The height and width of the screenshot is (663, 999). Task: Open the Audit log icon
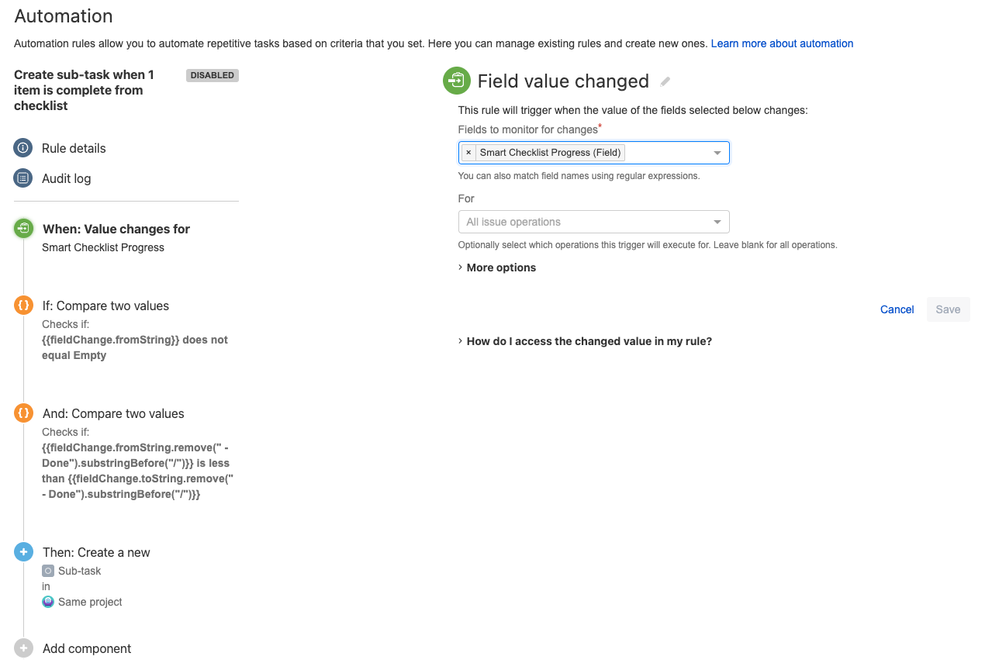(23, 178)
